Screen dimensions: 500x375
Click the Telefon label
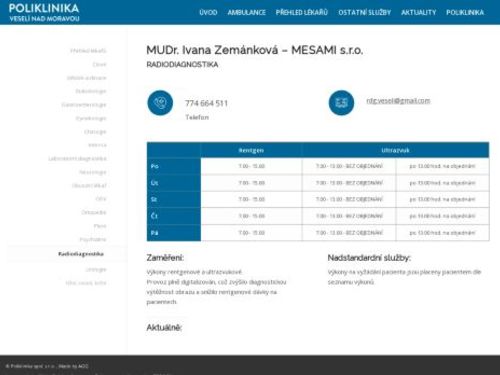(x=197, y=117)
